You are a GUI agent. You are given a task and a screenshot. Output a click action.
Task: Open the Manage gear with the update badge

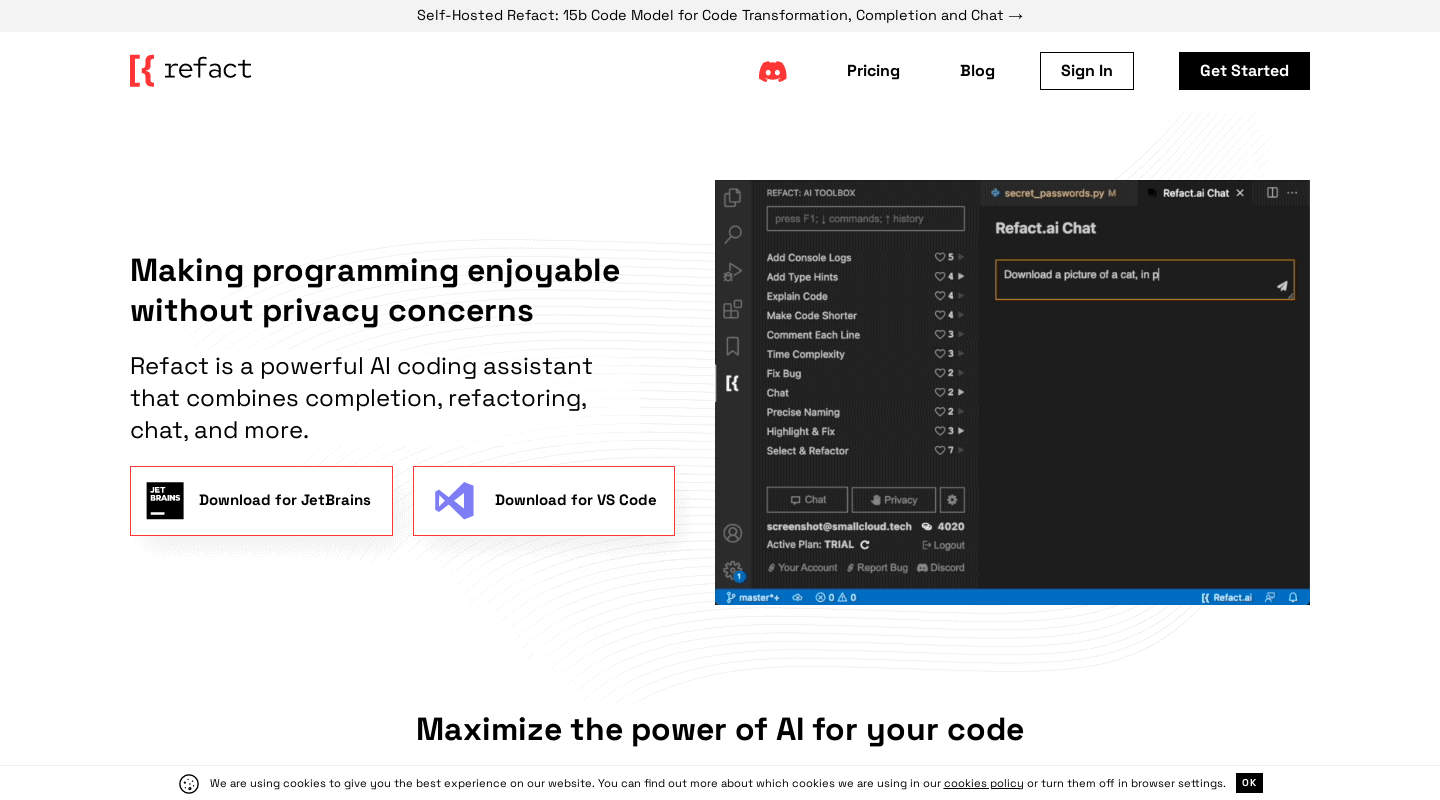733,570
